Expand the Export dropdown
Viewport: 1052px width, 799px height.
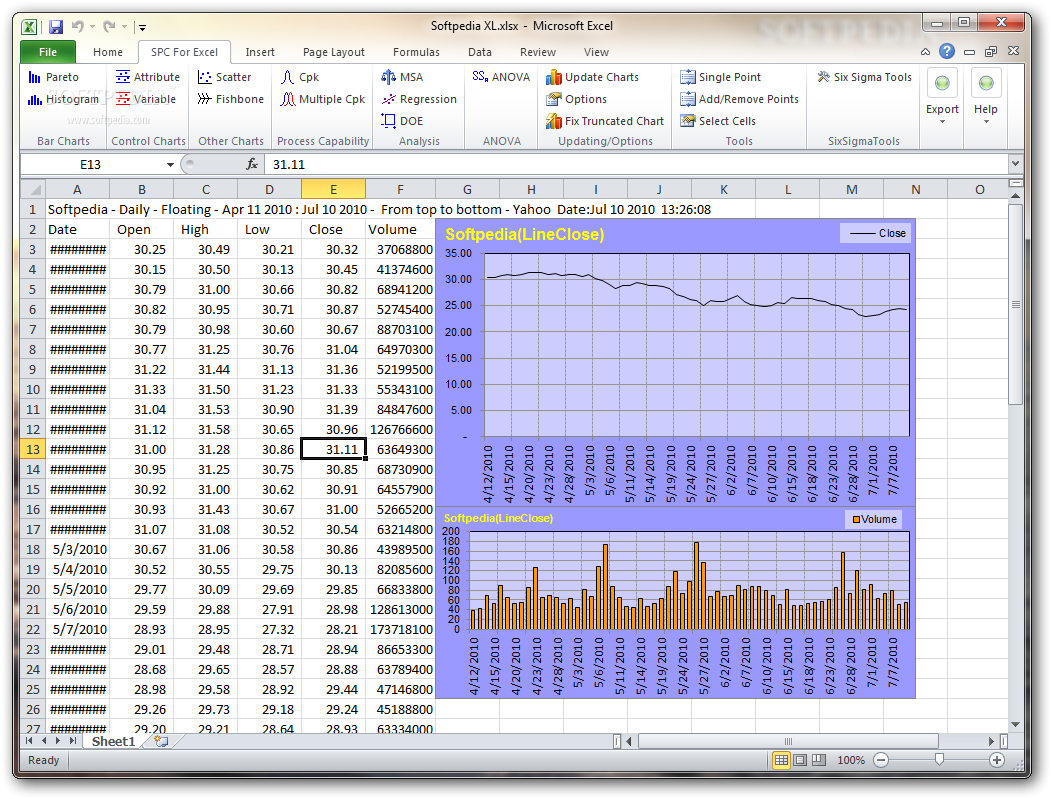click(x=942, y=121)
